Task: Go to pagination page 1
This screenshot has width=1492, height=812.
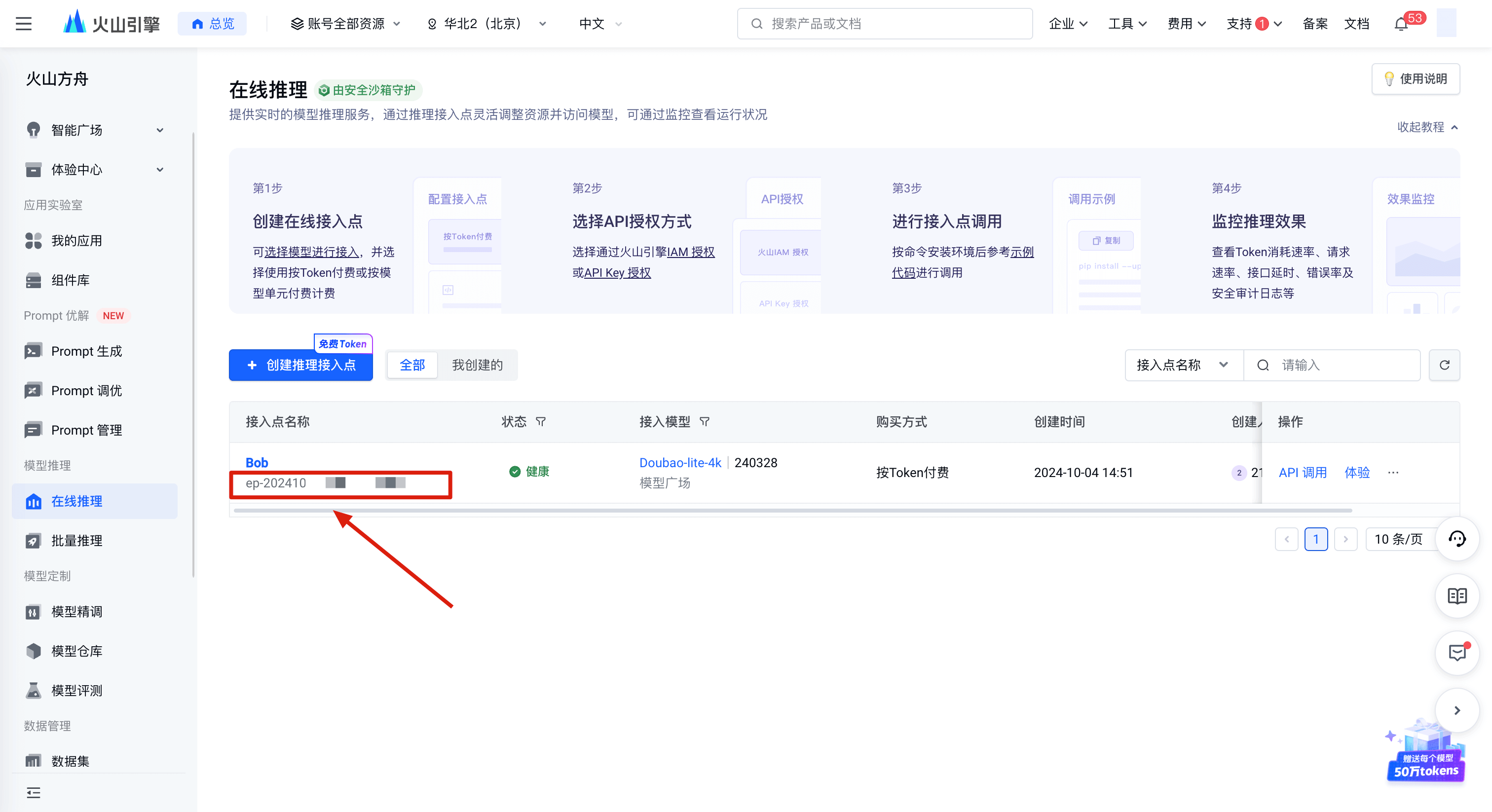Action: click(x=1316, y=539)
